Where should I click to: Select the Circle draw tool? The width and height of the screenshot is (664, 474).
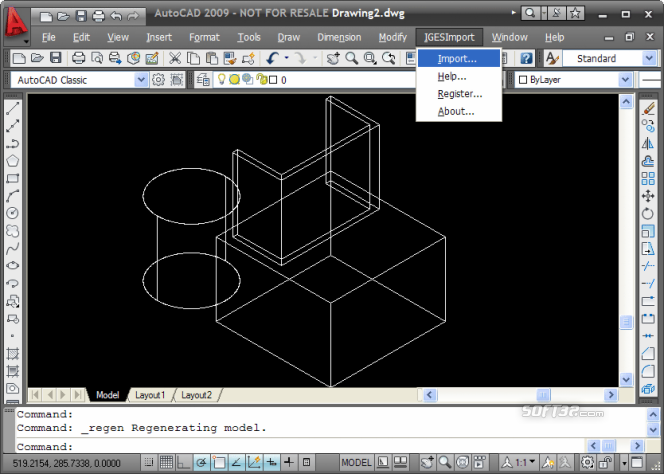[12, 213]
